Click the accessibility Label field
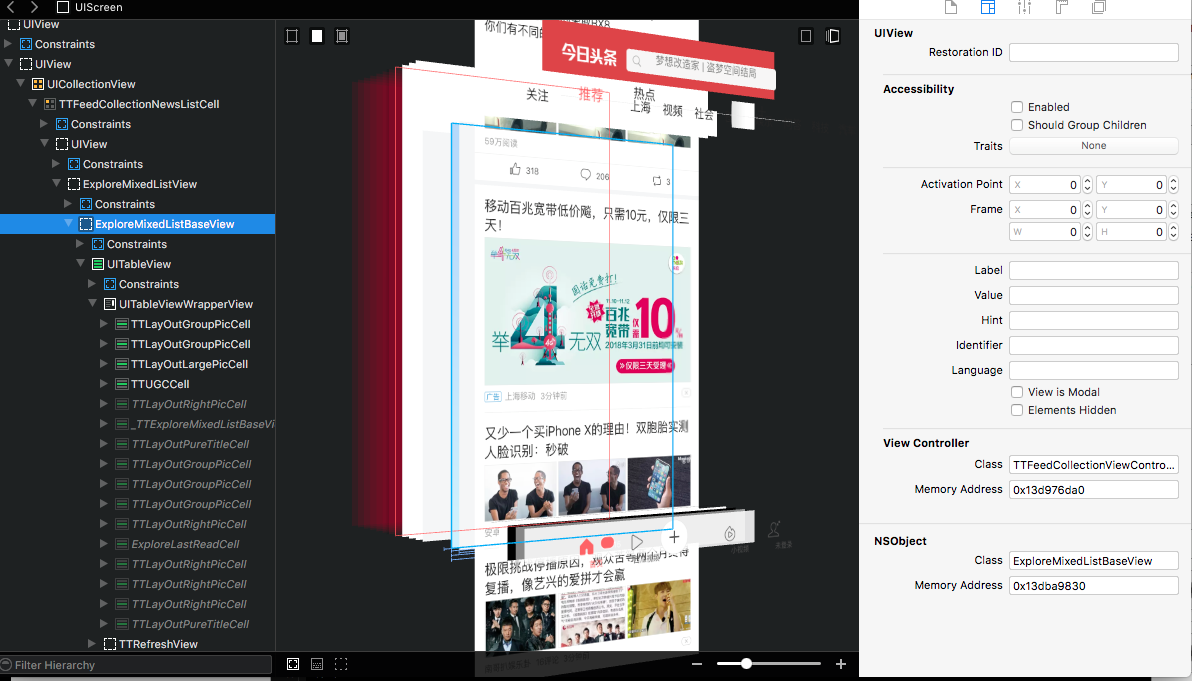Viewport: 1192px width, 681px height. [x=1093, y=271]
